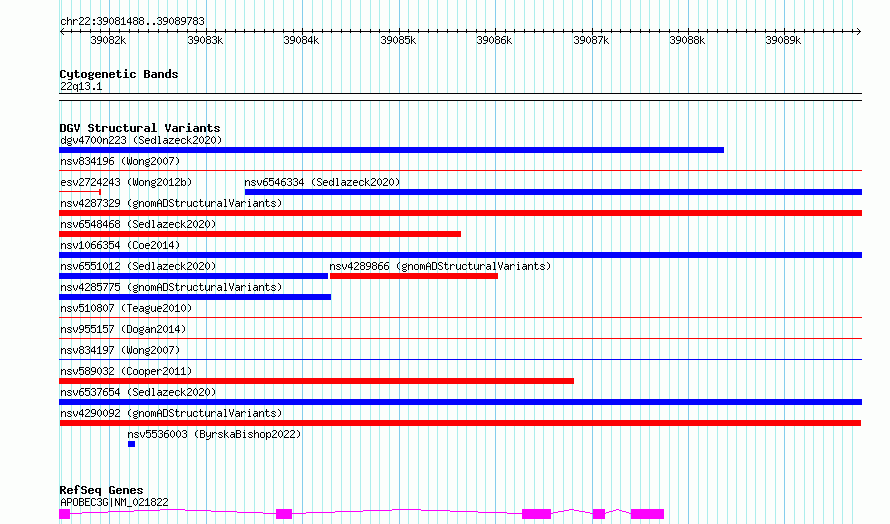This screenshot has height=524, width=890.
Task: Select the thin red line under nsv510807
Action: pos(460,317)
